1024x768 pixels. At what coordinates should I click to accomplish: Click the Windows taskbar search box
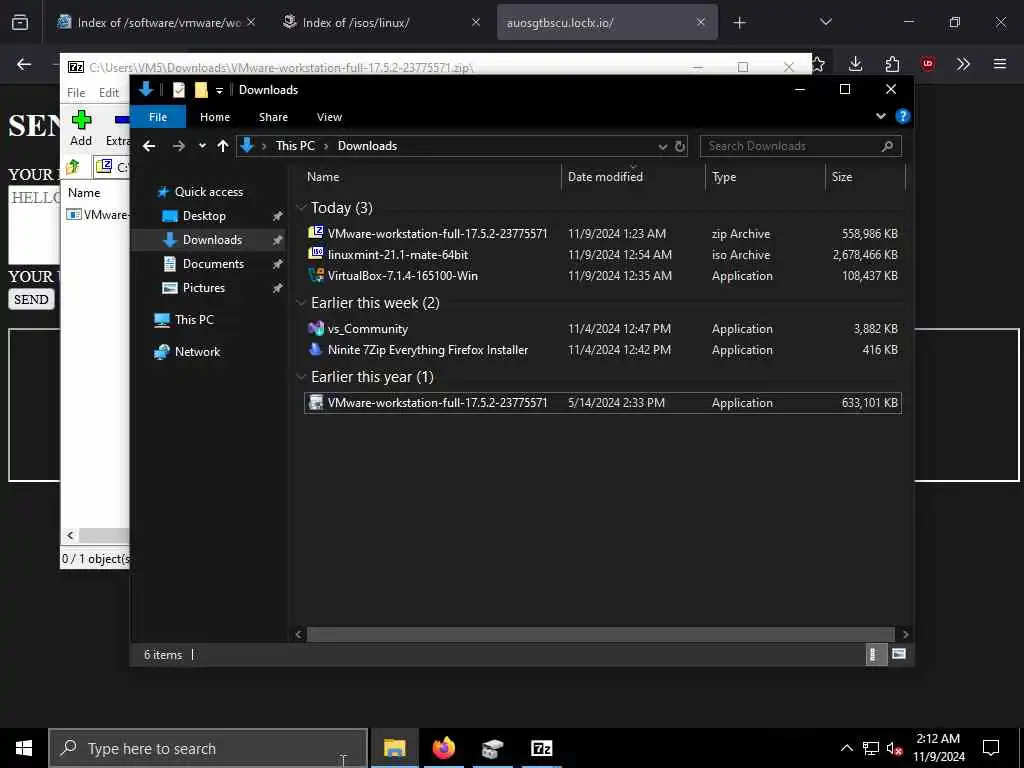[208, 748]
